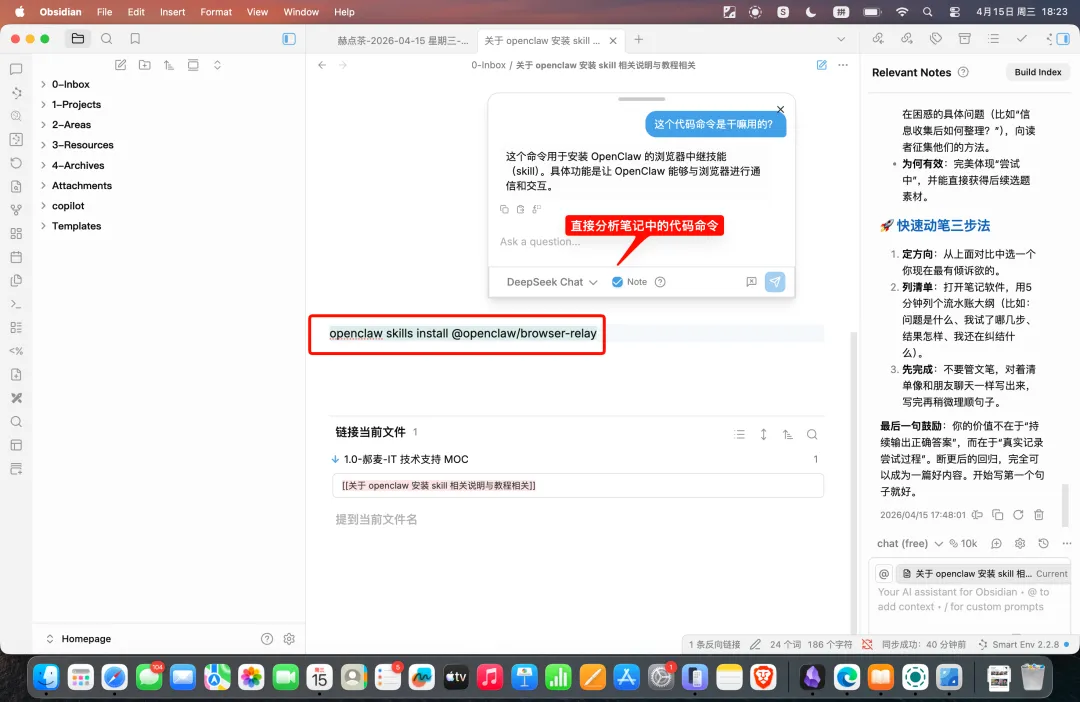
Task: Click the @ add context button
Action: point(884,574)
